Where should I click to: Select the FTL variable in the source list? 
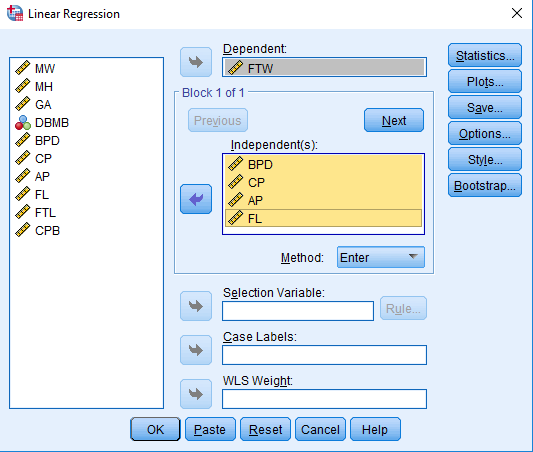point(35,213)
